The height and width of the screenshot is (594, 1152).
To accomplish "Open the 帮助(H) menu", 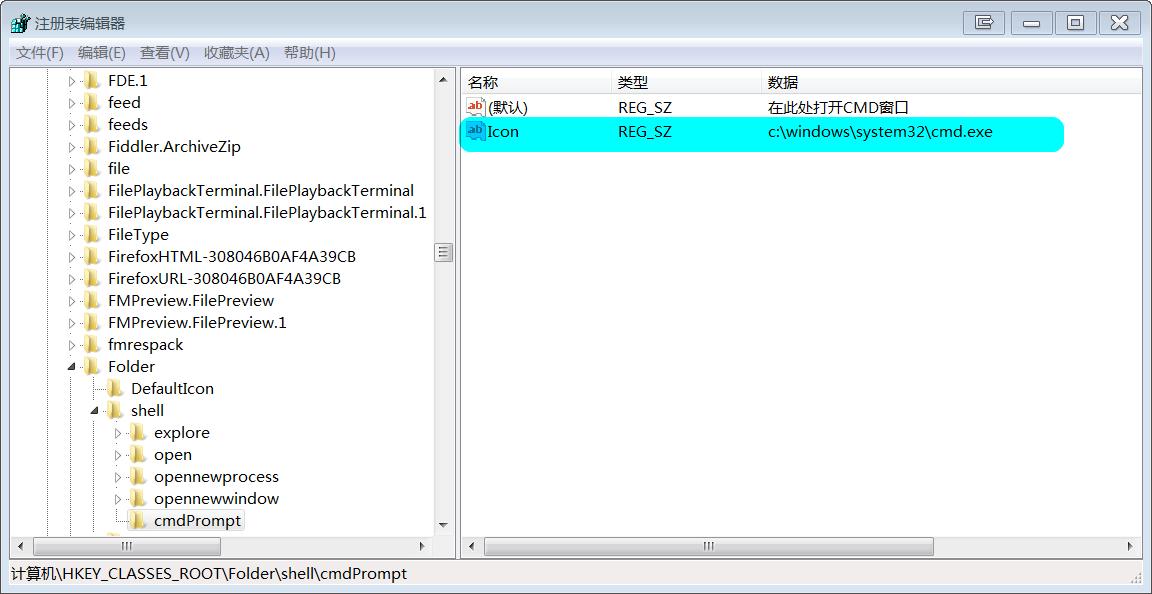I will [x=309, y=53].
